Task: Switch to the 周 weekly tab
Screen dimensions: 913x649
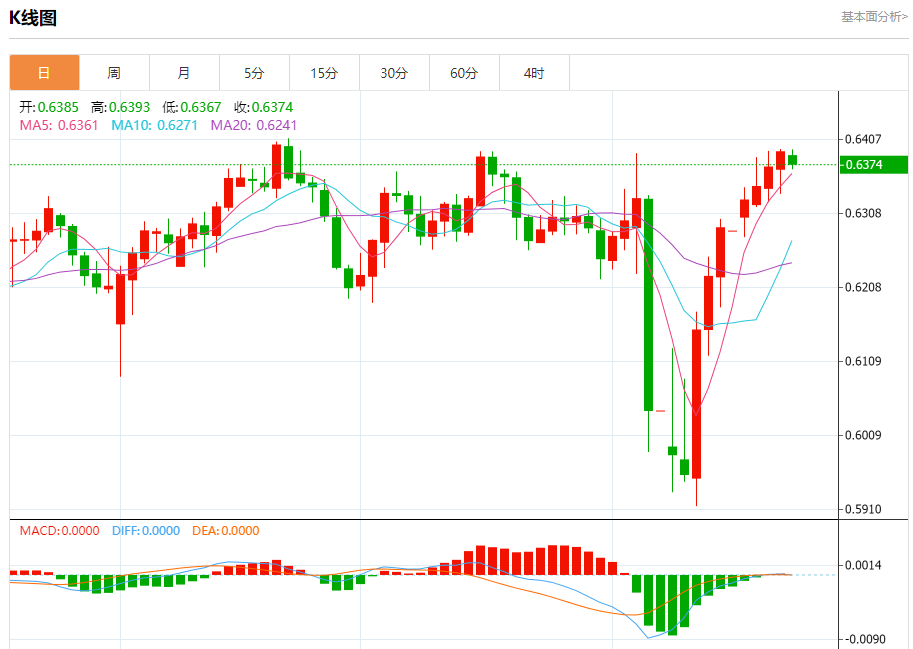Action: 114,73
